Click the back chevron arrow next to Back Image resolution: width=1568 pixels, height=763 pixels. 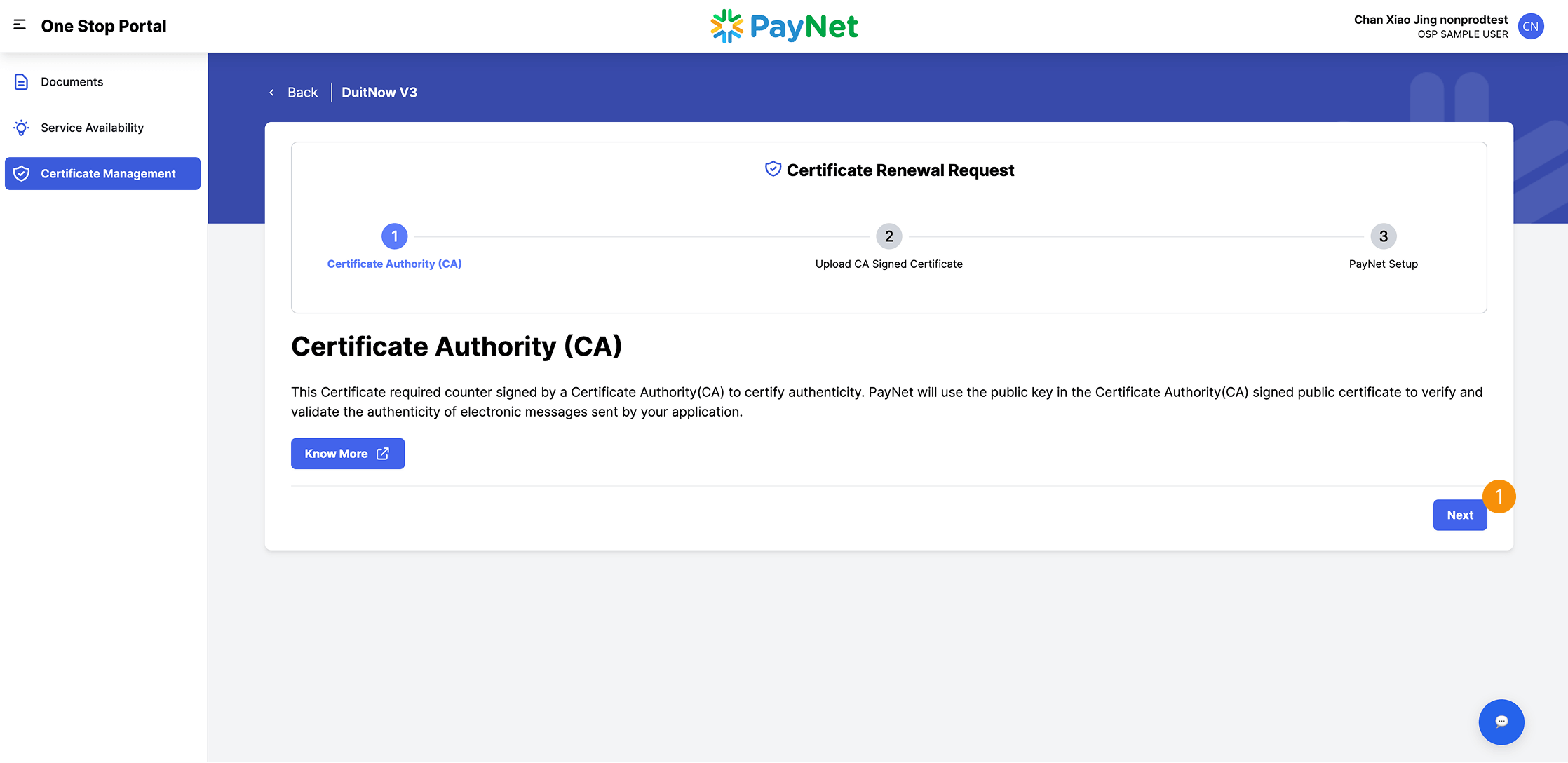272,92
